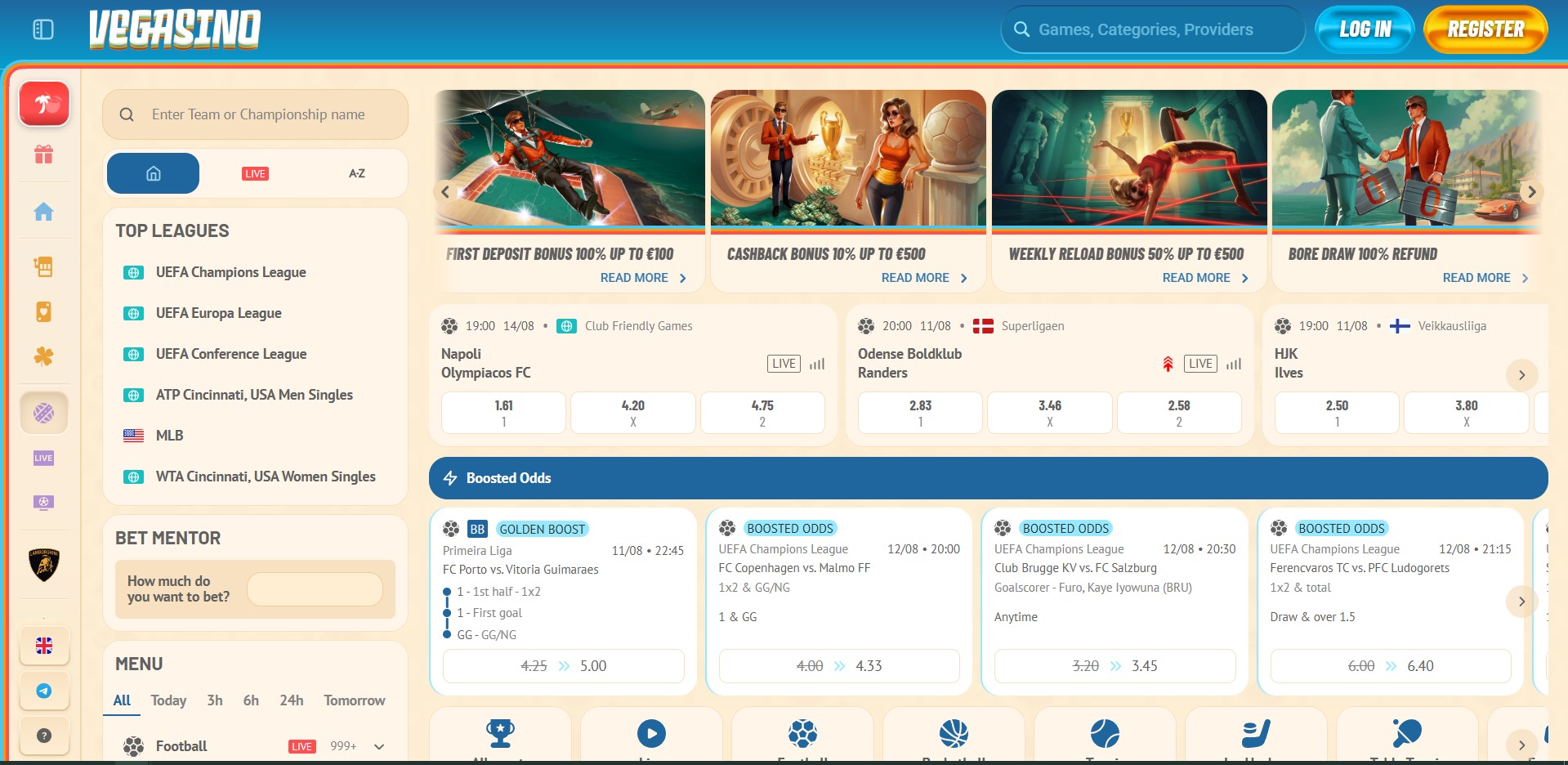Click the Bet Mentor amount field
Viewport: 1568px width, 765px height.
tap(315, 589)
